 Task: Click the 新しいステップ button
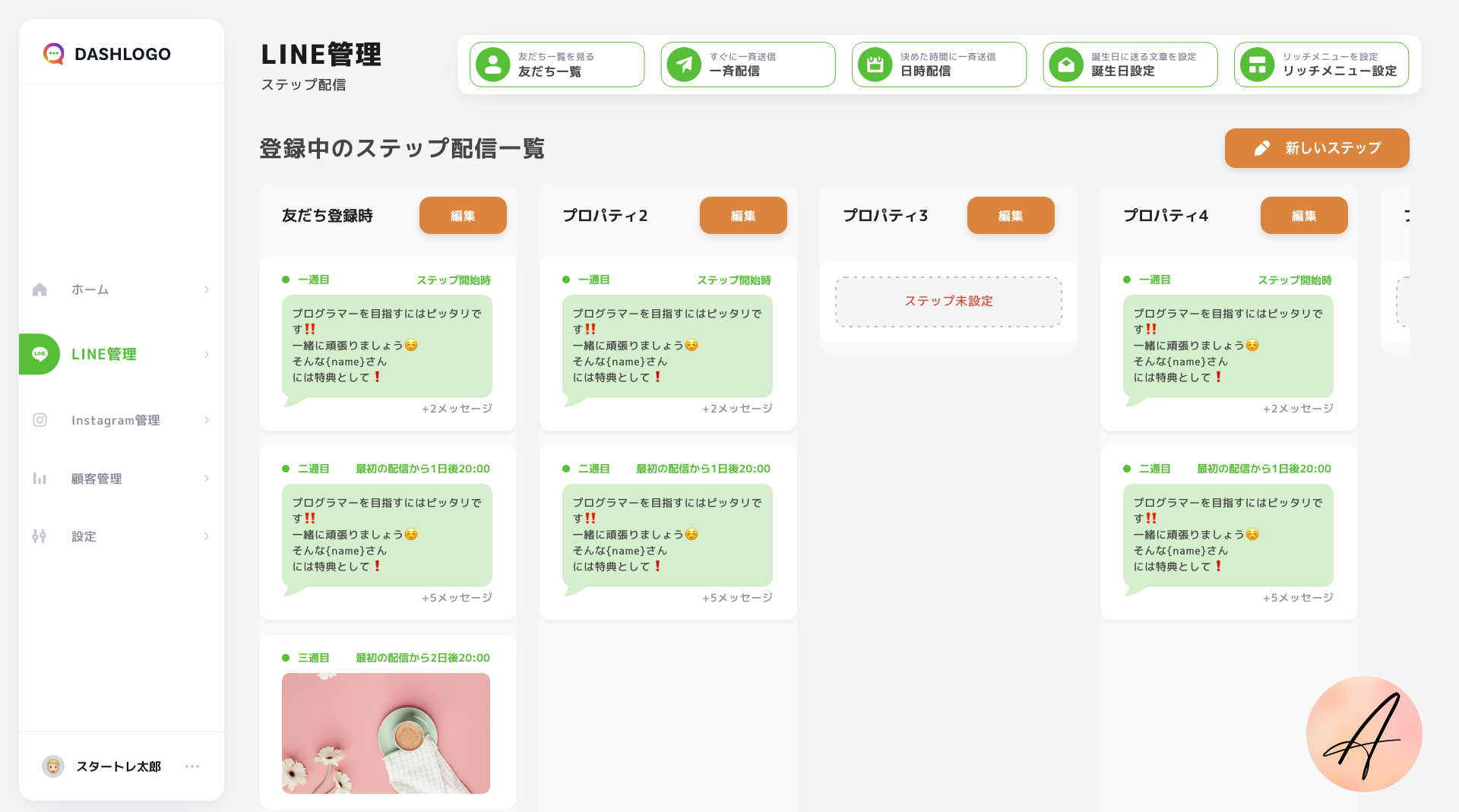coord(1317,148)
